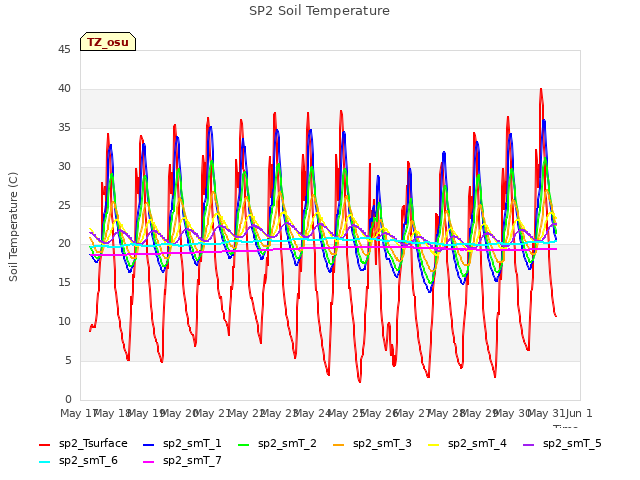Click the yellow sp2_smT_4 legend color marker
The image size is (640, 480).
433,444
